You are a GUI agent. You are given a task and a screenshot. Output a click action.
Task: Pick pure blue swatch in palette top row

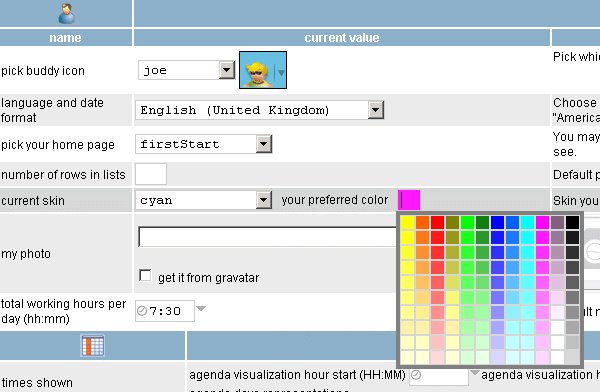(x=497, y=222)
